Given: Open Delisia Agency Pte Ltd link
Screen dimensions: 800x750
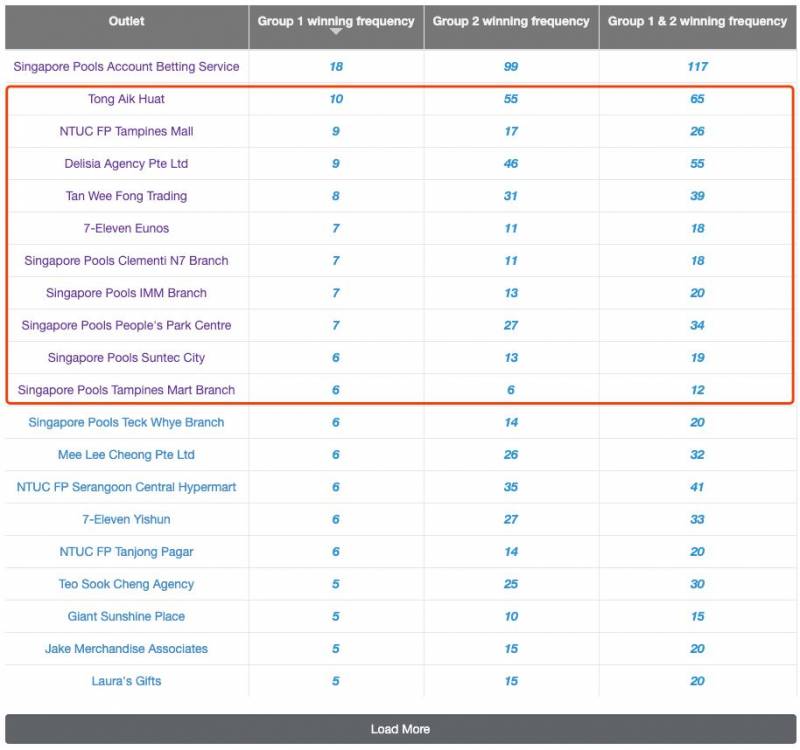Looking at the screenshot, I should 127,164.
